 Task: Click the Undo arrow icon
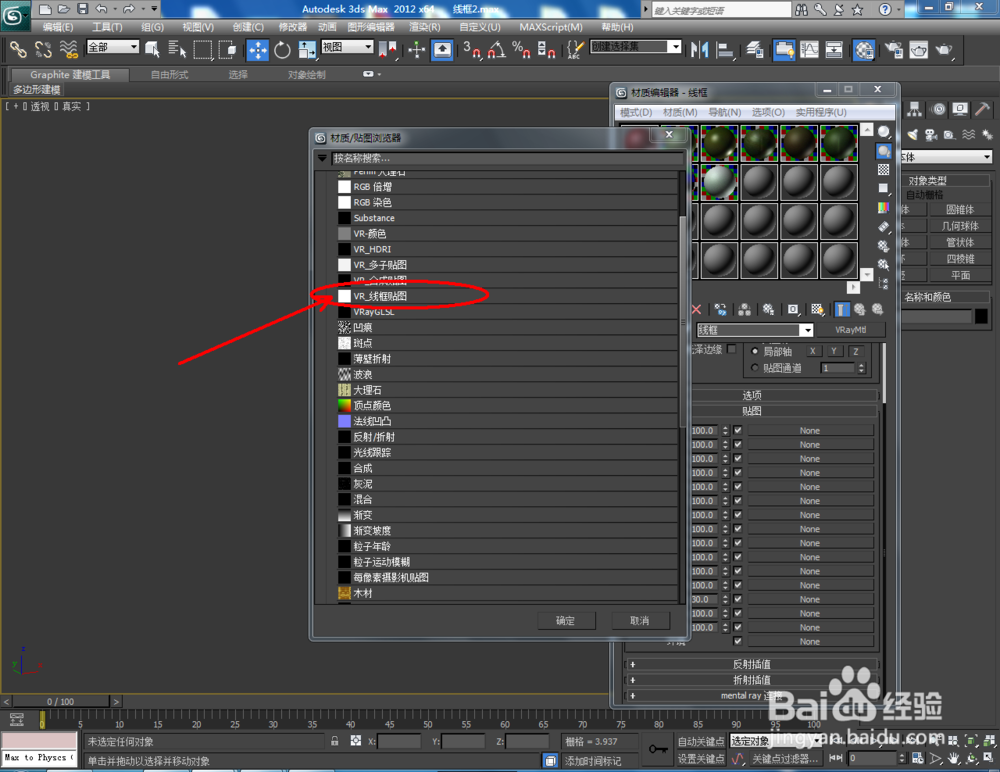pos(101,9)
